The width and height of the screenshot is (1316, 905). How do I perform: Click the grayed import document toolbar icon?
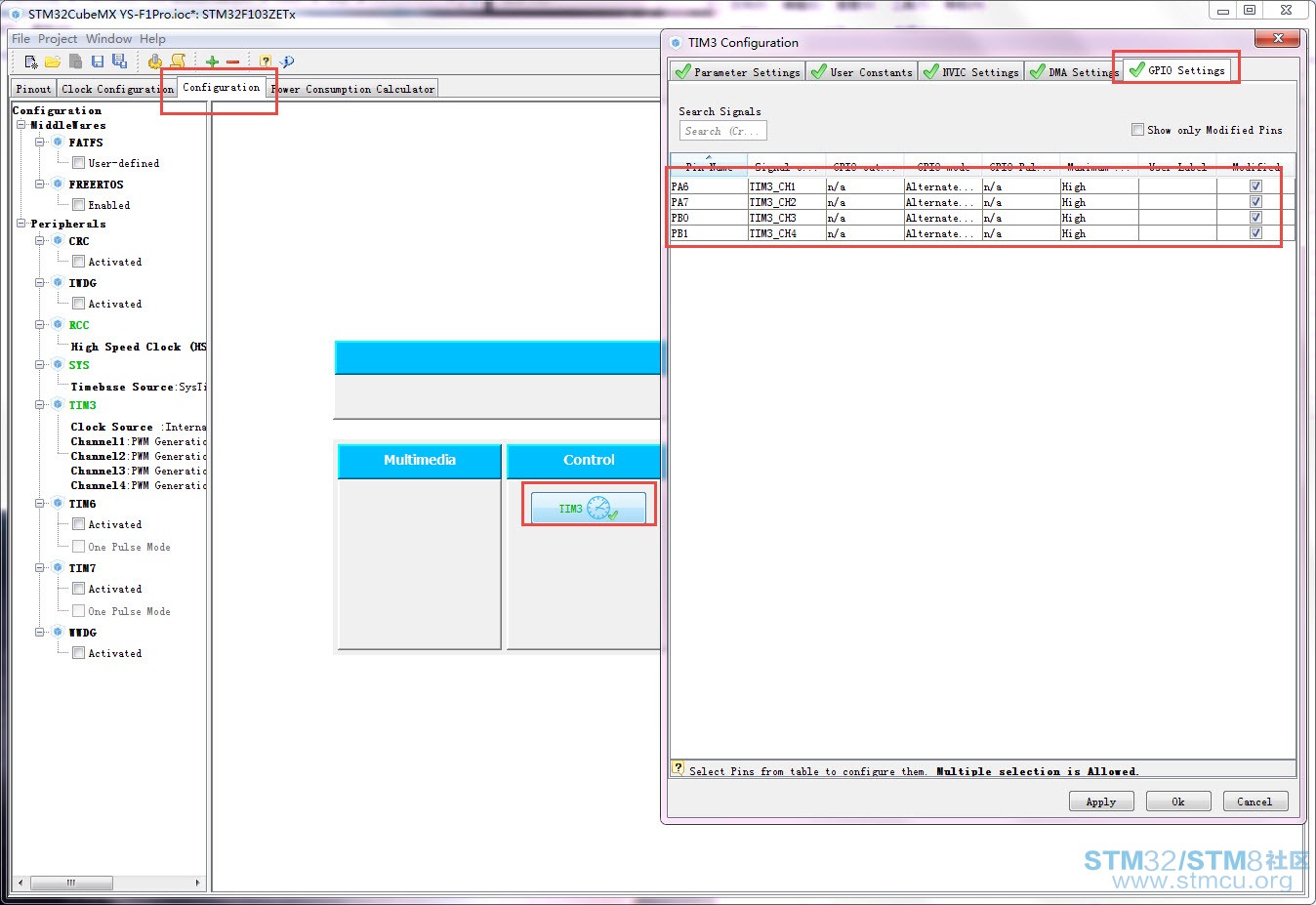click(75, 62)
